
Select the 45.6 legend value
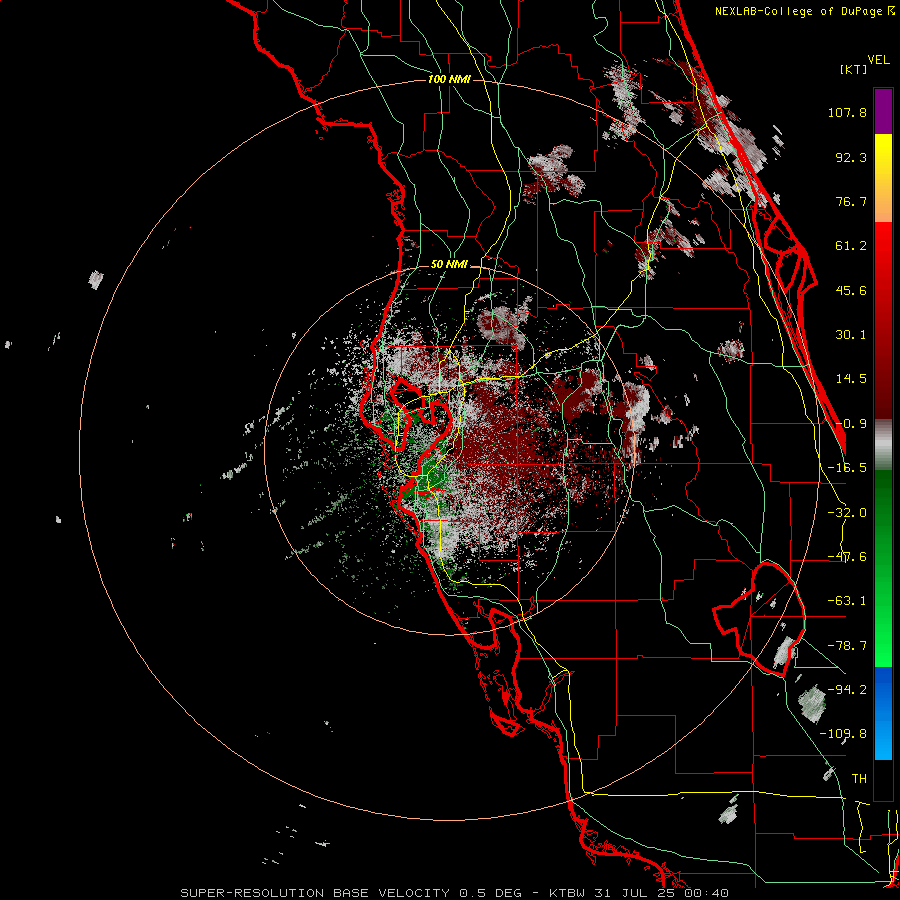(x=851, y=290)
